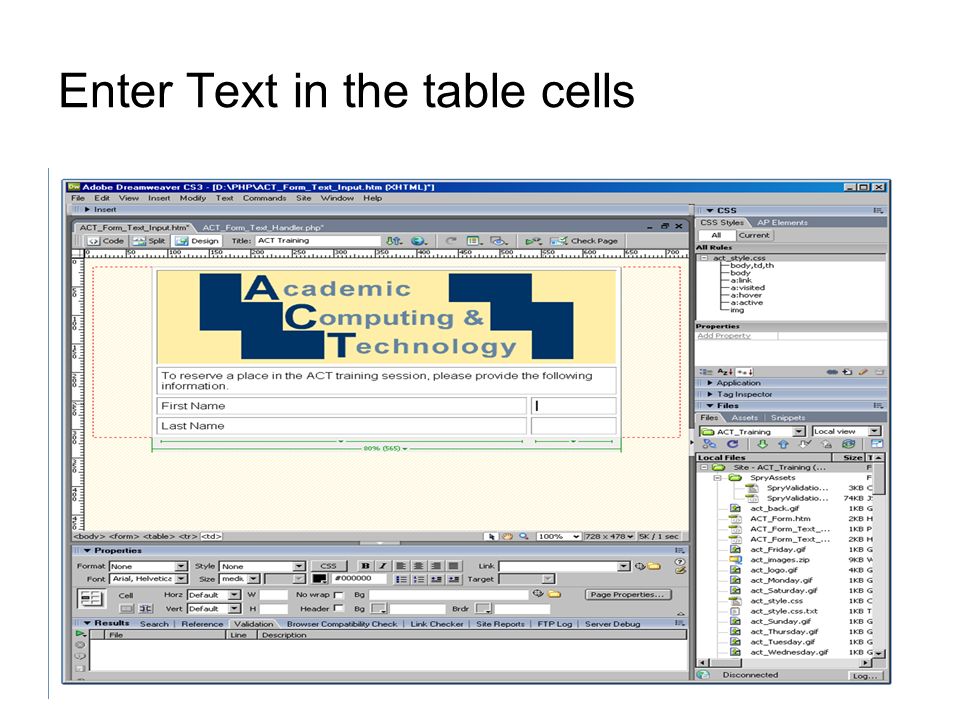Justify text in Properties panel
This screenshot has height=720, width=960.
pyautogui.click(x=454, y=566)
